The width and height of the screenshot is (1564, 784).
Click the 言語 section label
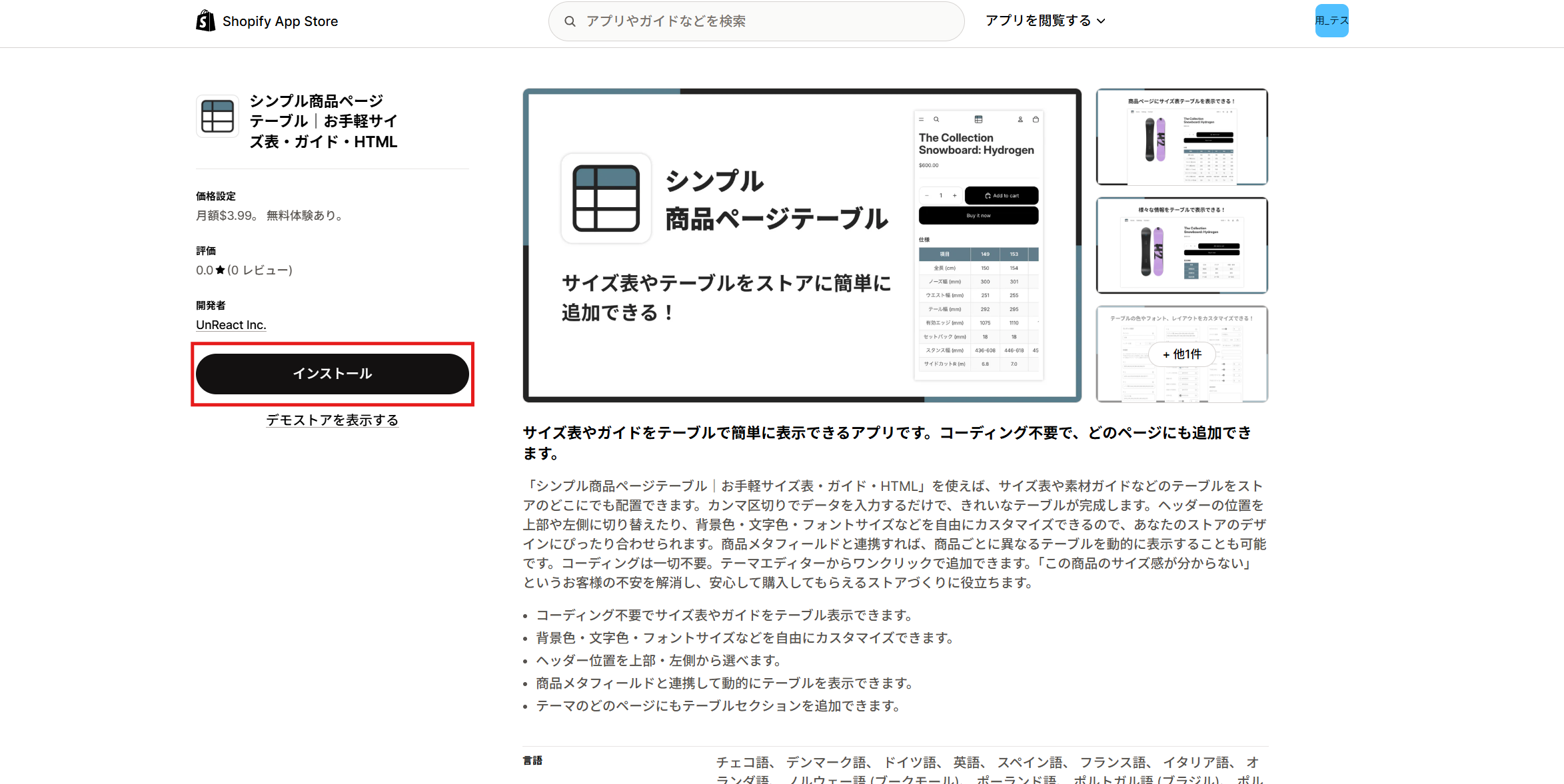532,760
